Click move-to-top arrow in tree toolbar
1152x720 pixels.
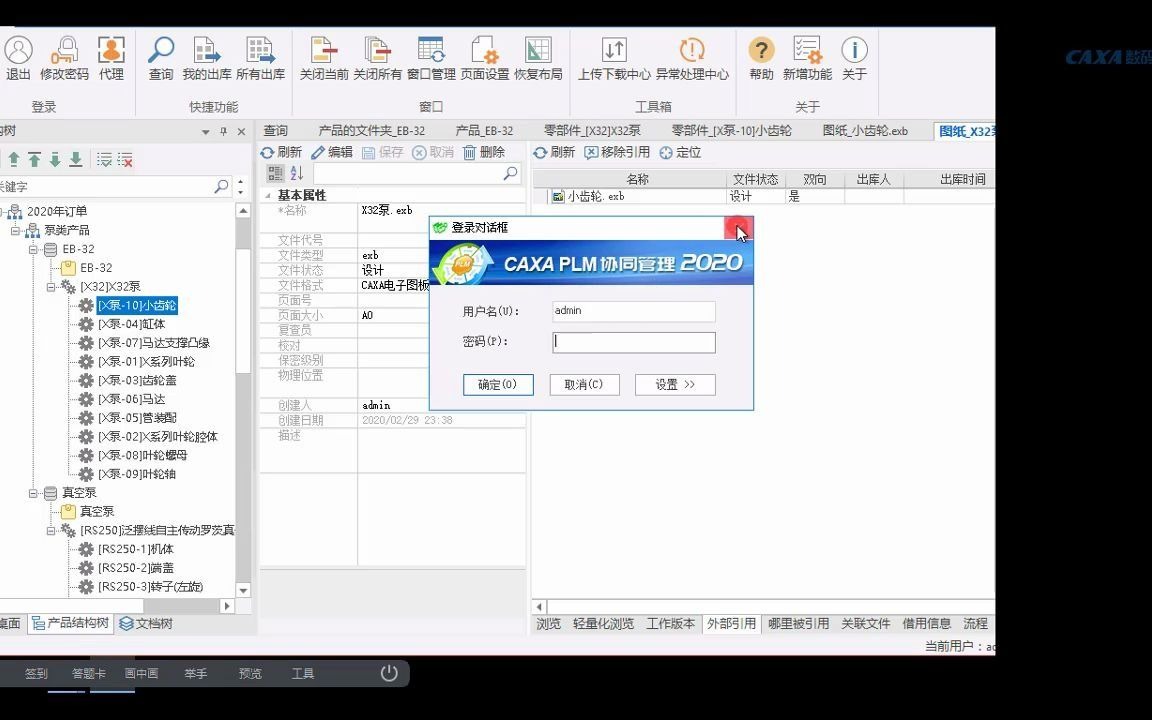pyautogui.click(x=35, y=159)
